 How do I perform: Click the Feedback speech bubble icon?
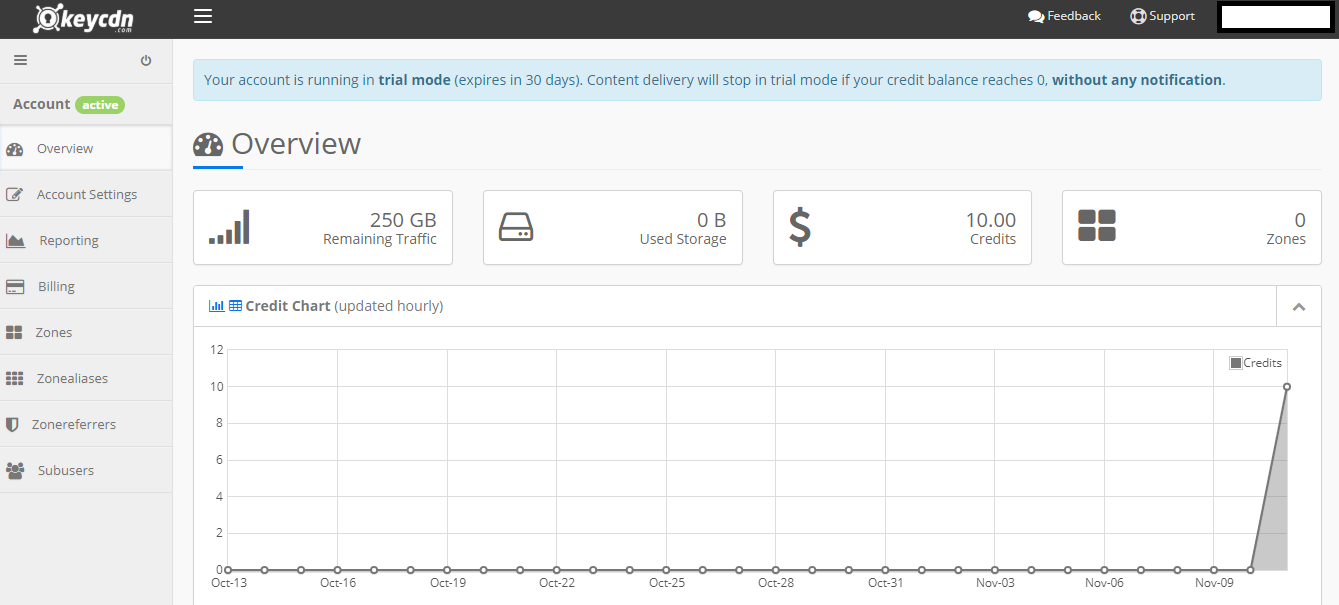[1036, 17]
